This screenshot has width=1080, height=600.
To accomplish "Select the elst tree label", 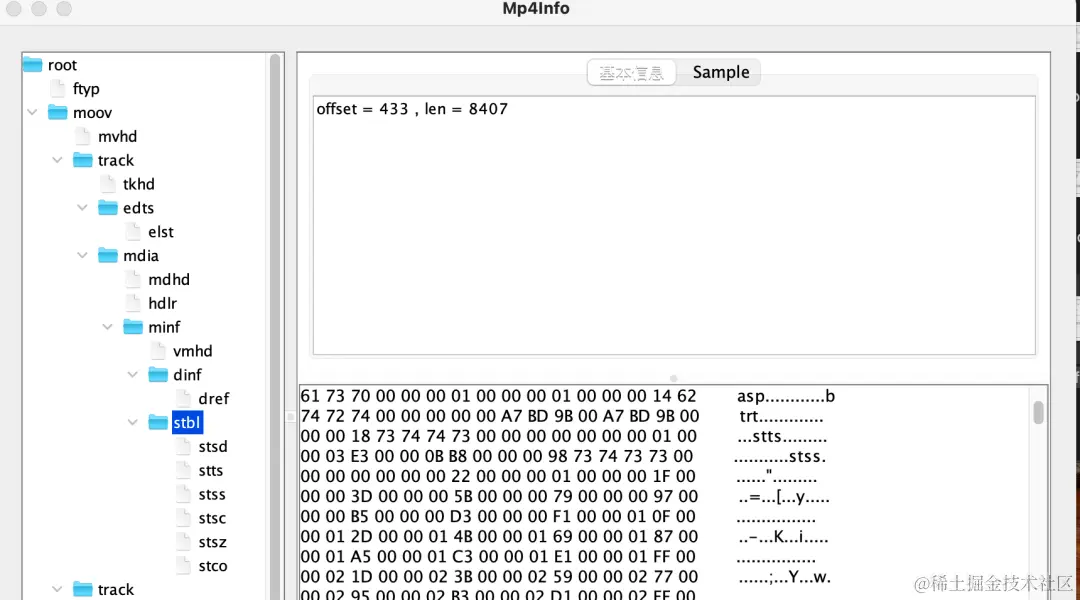I will click(160, 231).
